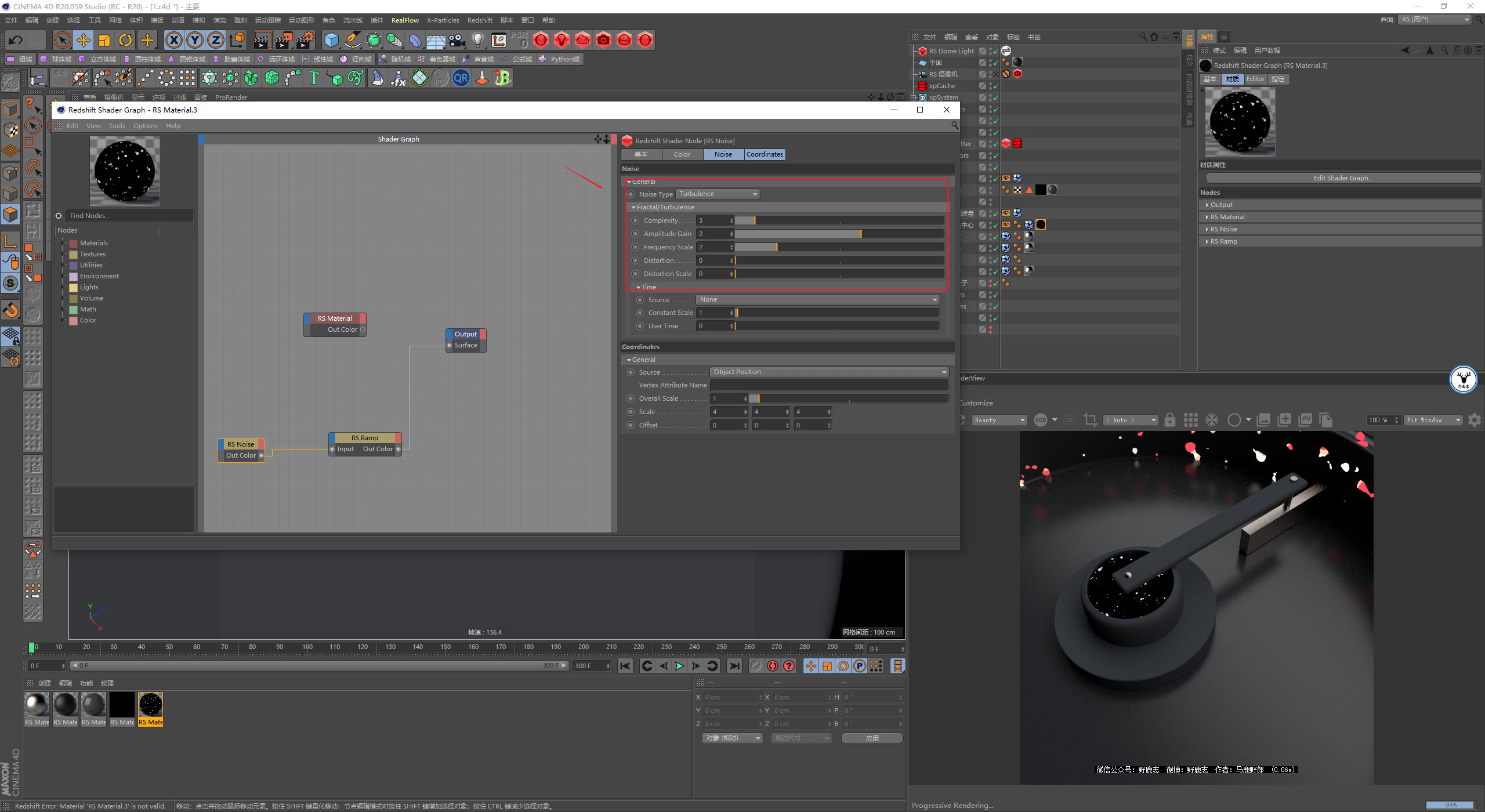
Task: Toggle the Complexity animation radio dot
Action: coord(635,220)
